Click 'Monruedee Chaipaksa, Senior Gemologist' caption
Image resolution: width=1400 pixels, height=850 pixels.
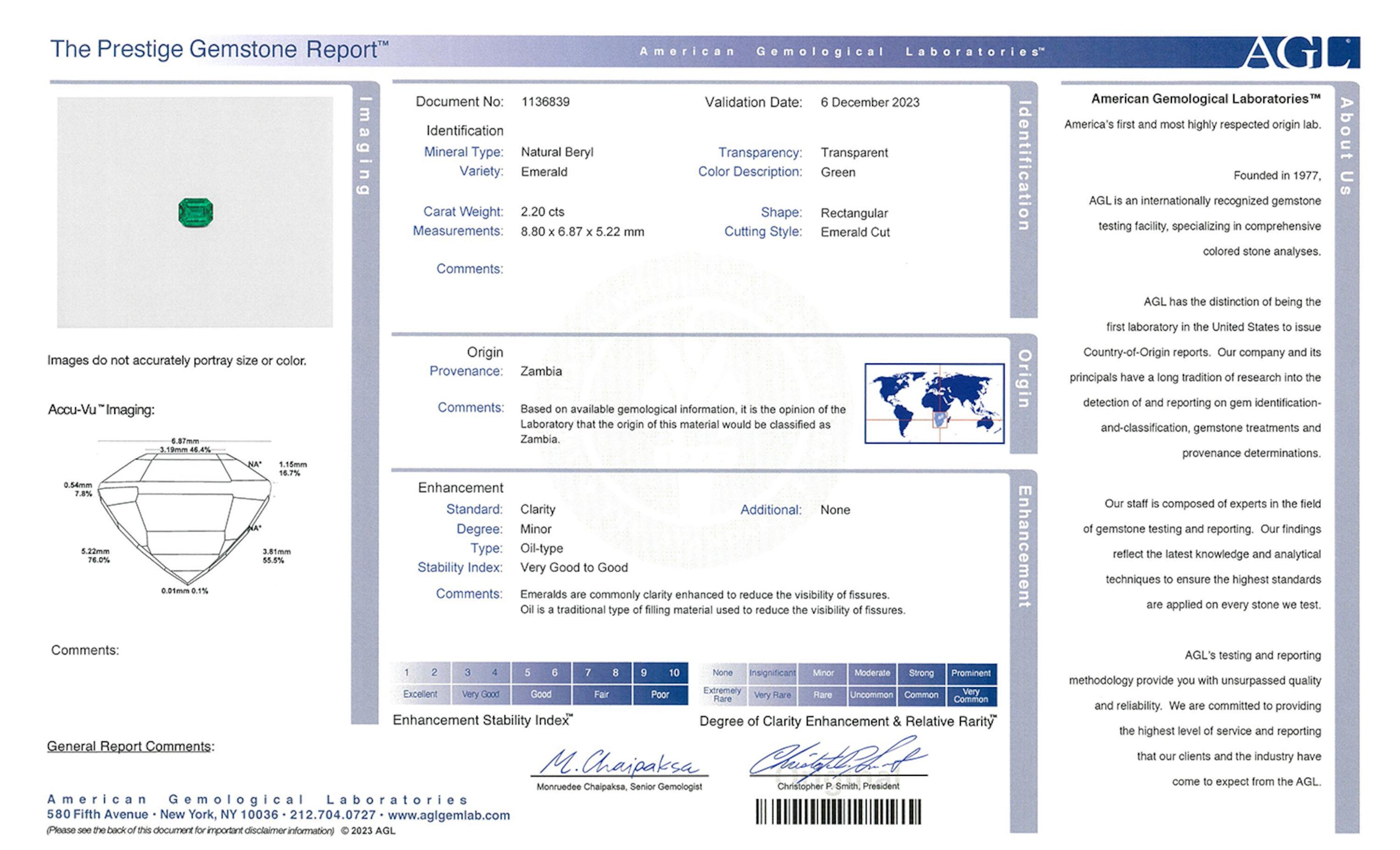pos(619,787)
